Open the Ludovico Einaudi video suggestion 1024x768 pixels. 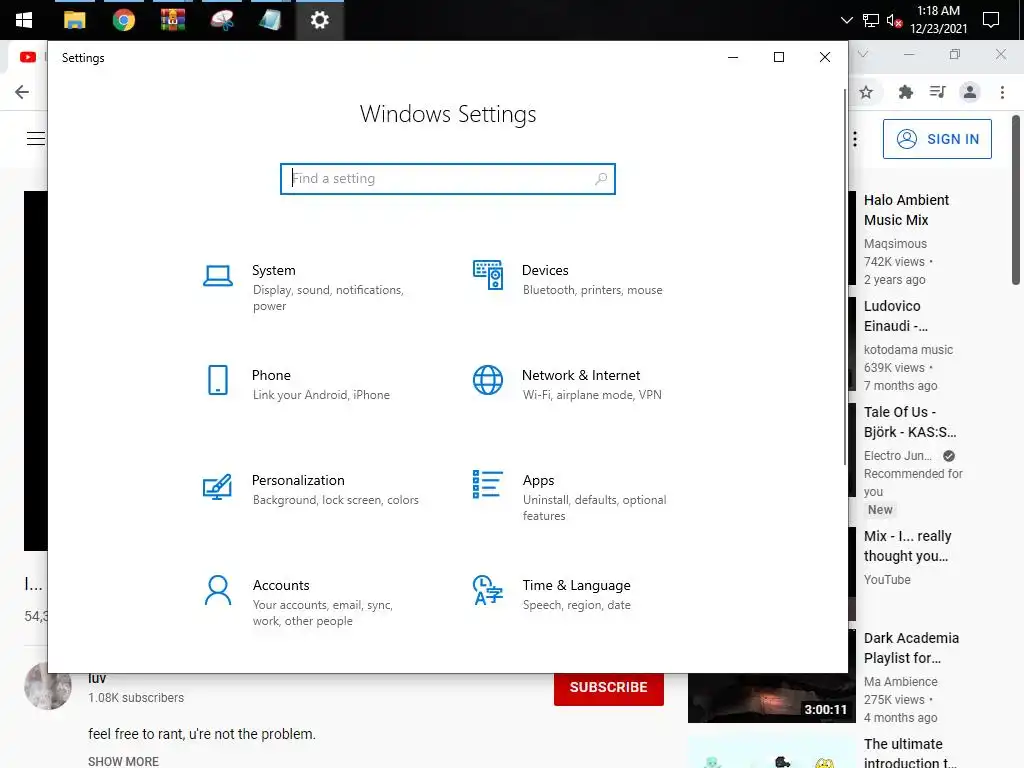pos(895,315)
